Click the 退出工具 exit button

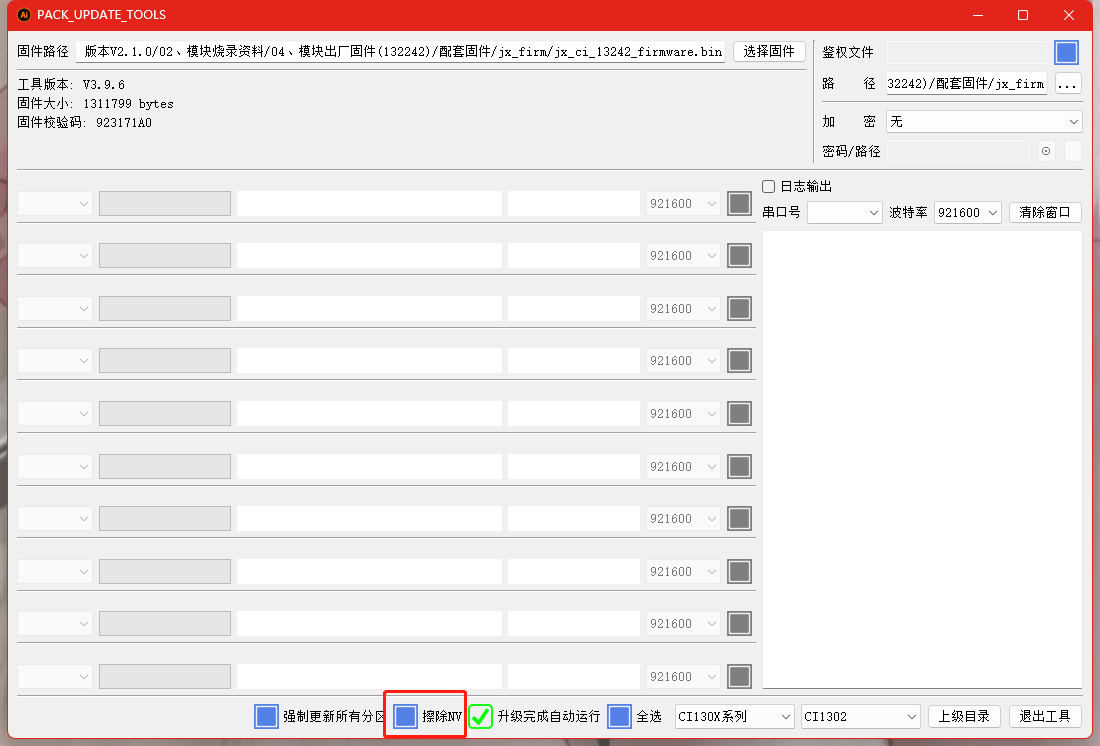[1045, 716]
